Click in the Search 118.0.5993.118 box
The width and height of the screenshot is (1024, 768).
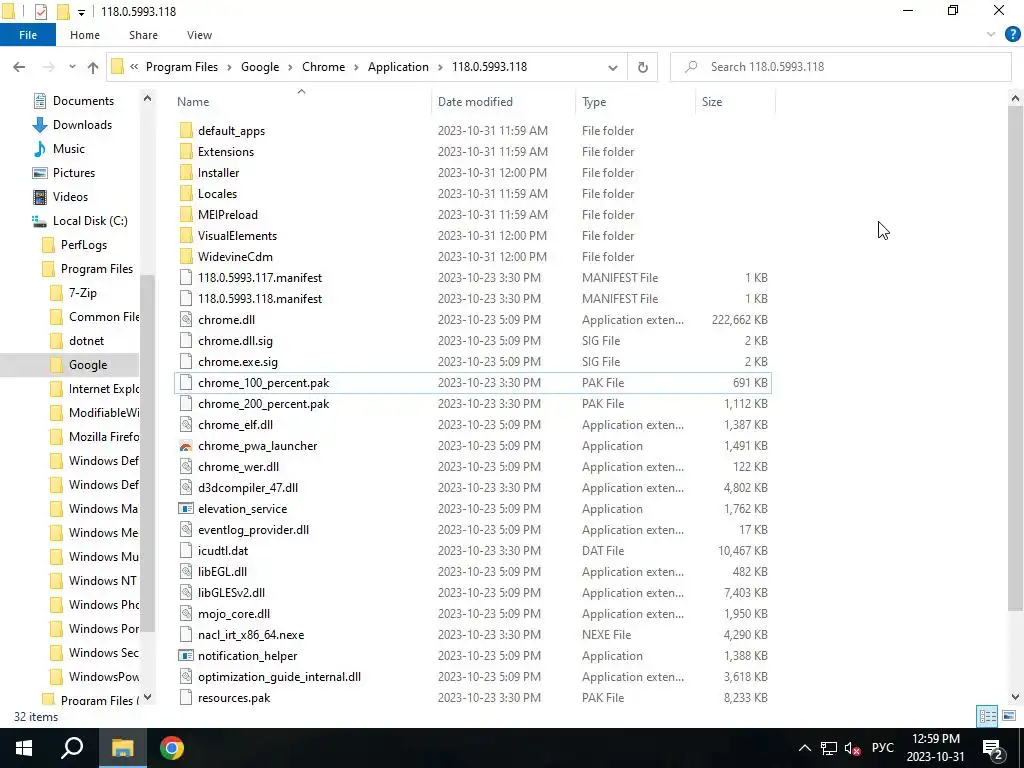pyautogui.click(x=840, y=67)
